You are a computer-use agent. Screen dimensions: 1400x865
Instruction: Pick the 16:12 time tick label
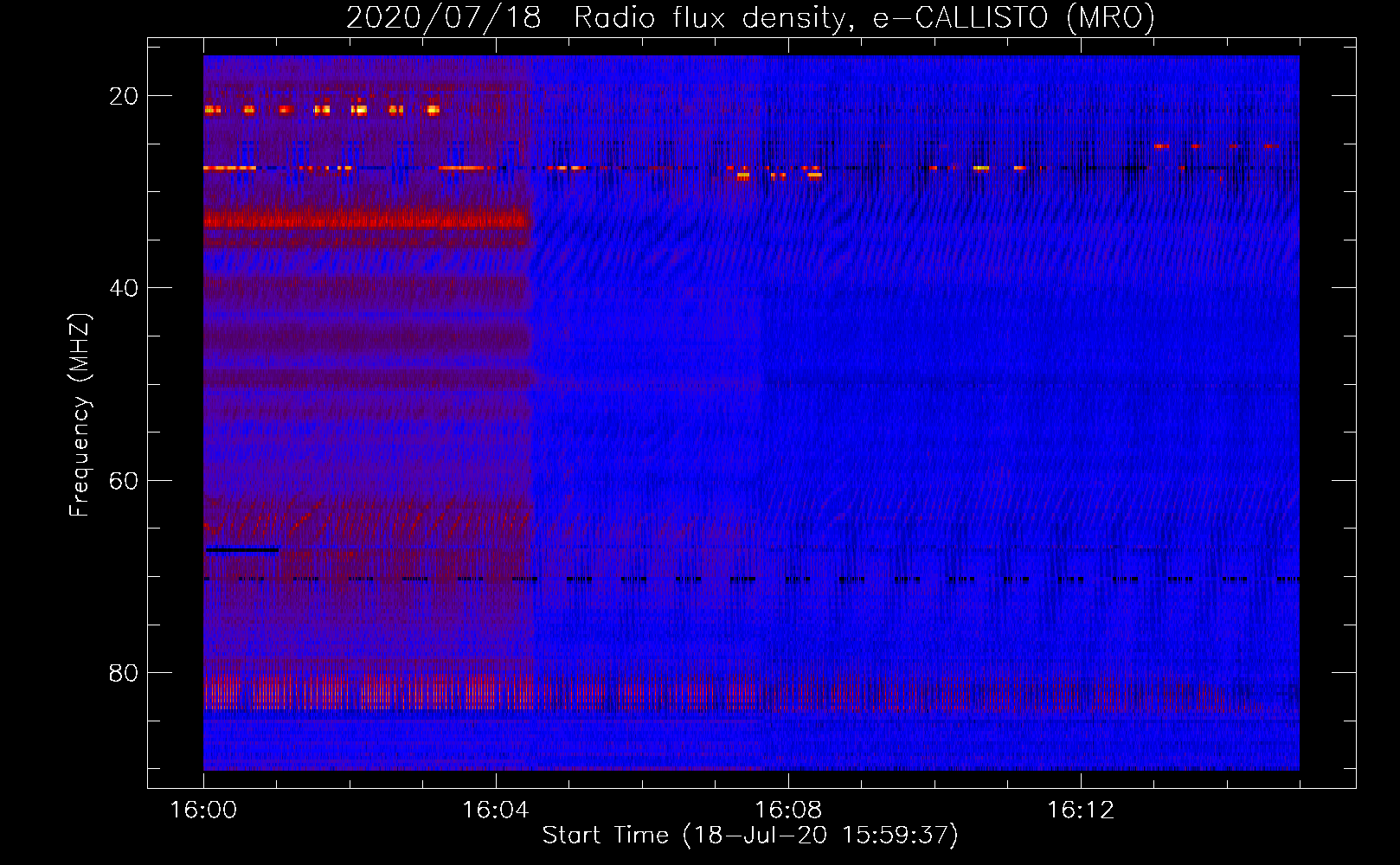tap(1081, 811)
